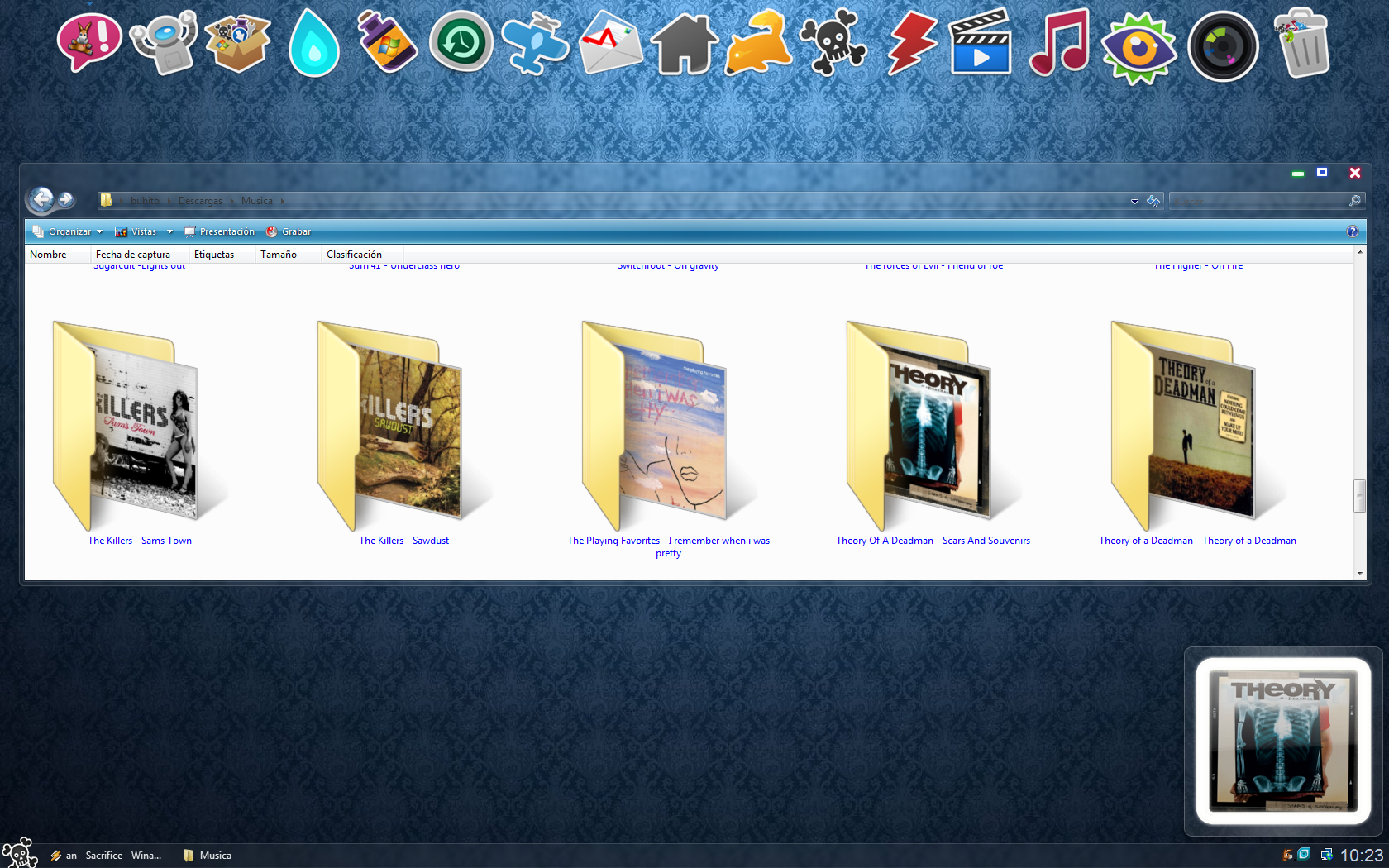Open the camera lens dock icon
Image resolution: width=1389 pixels, height=868 pixels.
(x=1223, y=46)
